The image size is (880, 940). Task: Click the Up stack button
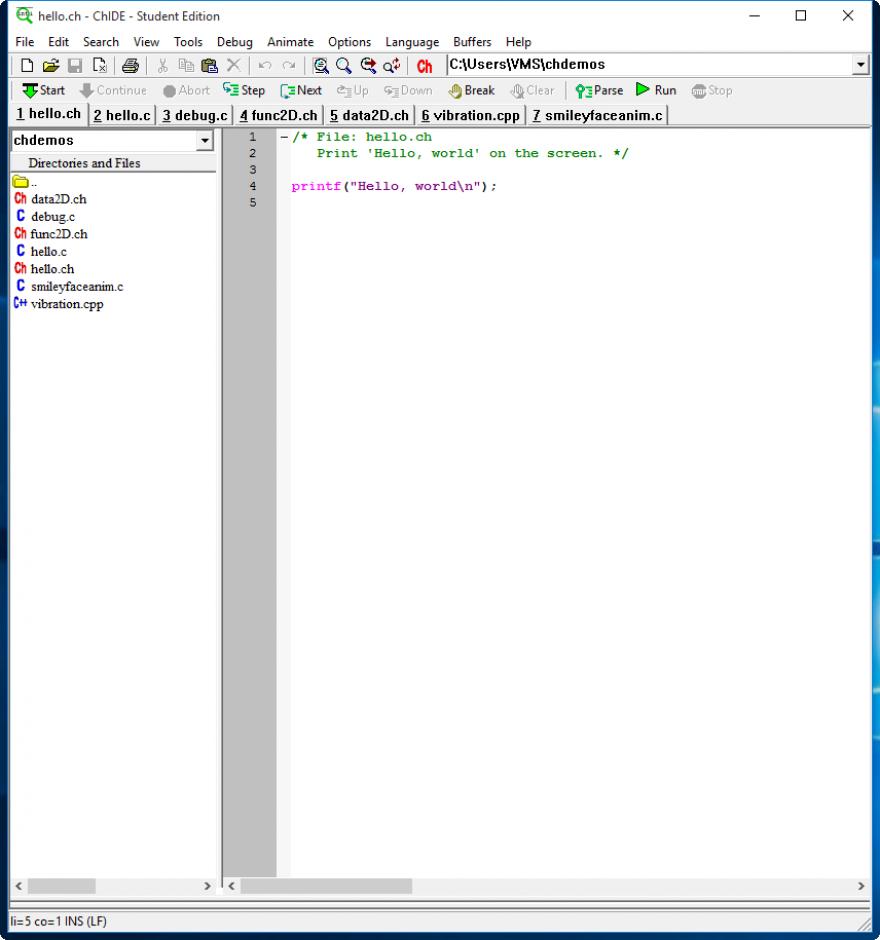(352, 91)
